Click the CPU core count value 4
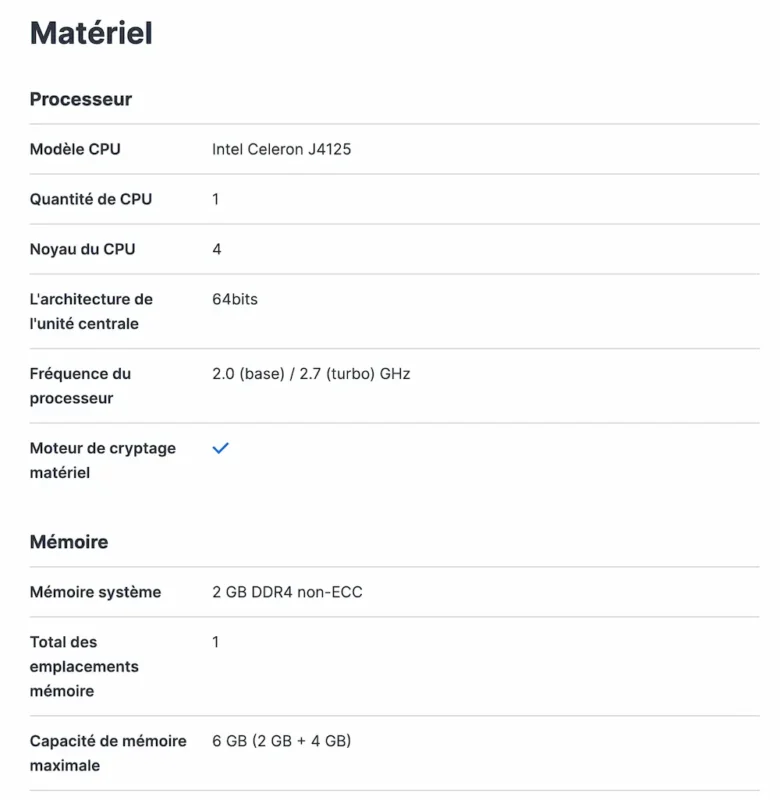This screenshot has height=800, width=780. click(217, 249)
